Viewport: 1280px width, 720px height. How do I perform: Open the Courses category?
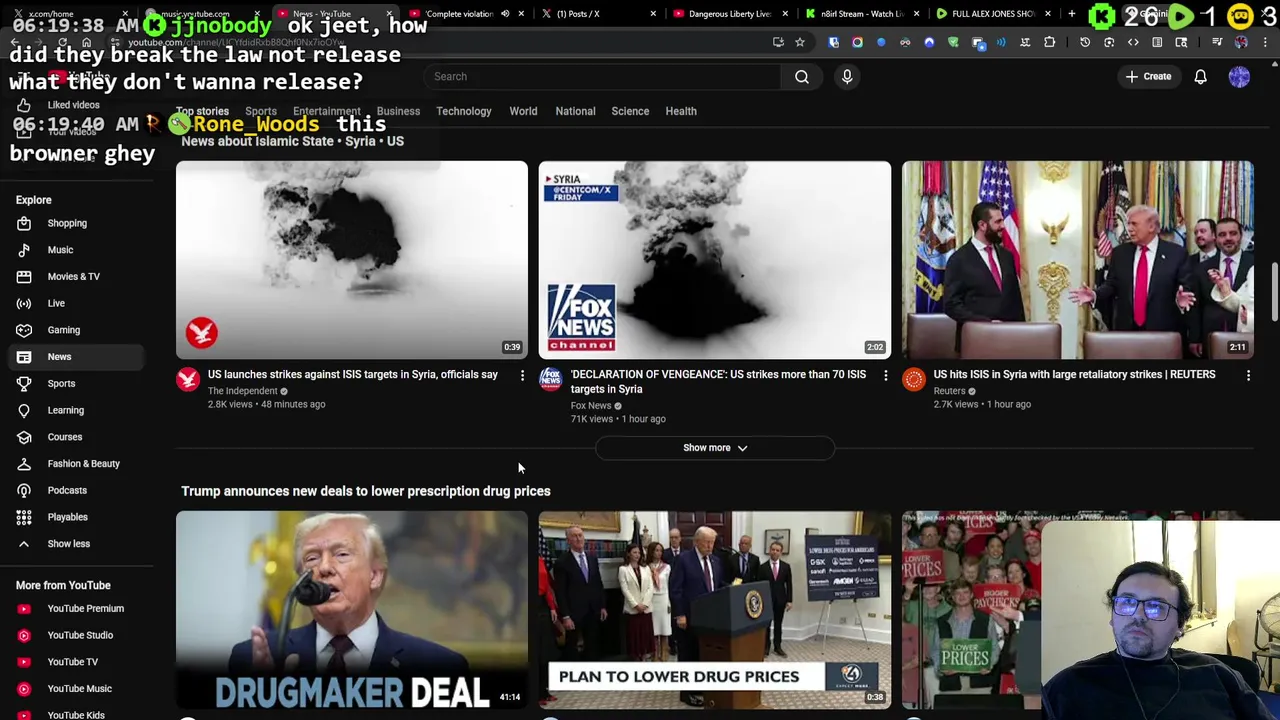[64, 437]
